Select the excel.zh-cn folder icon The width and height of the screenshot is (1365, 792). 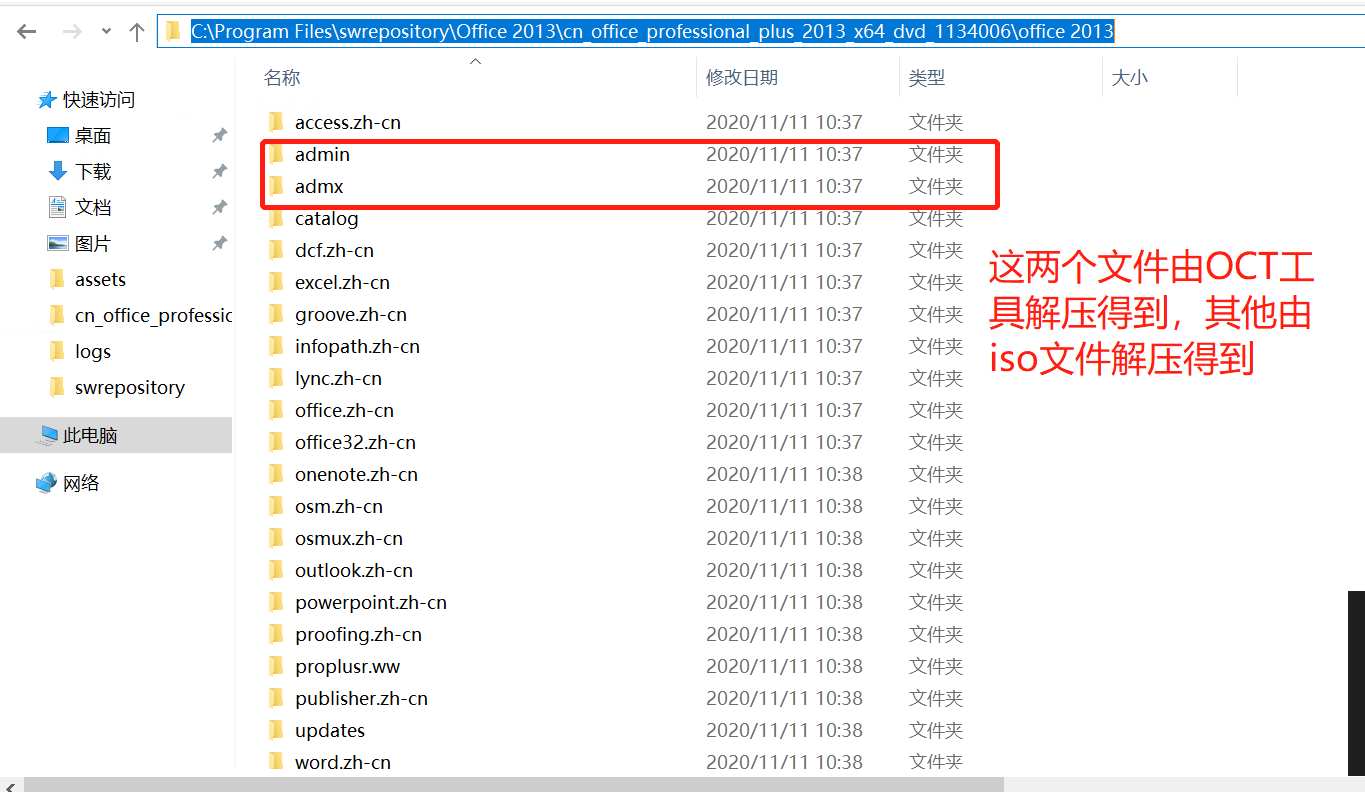(x=277, y=282)
